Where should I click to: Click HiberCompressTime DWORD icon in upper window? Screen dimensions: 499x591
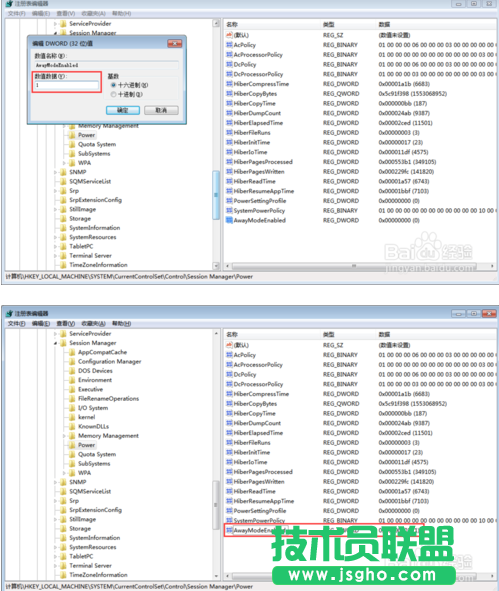[x=229, y=84]
